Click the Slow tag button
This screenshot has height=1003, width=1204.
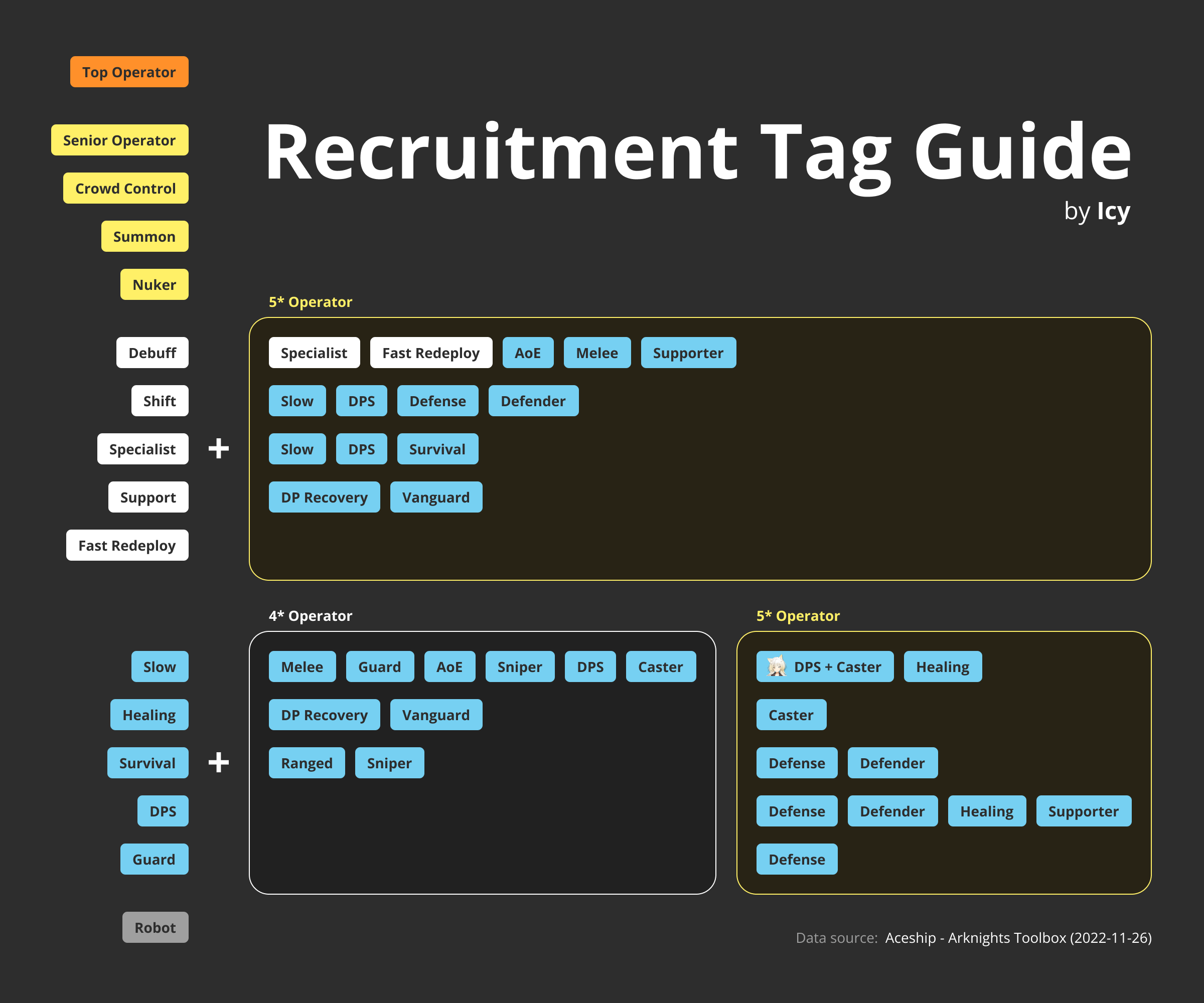click(x=160, y=666)
